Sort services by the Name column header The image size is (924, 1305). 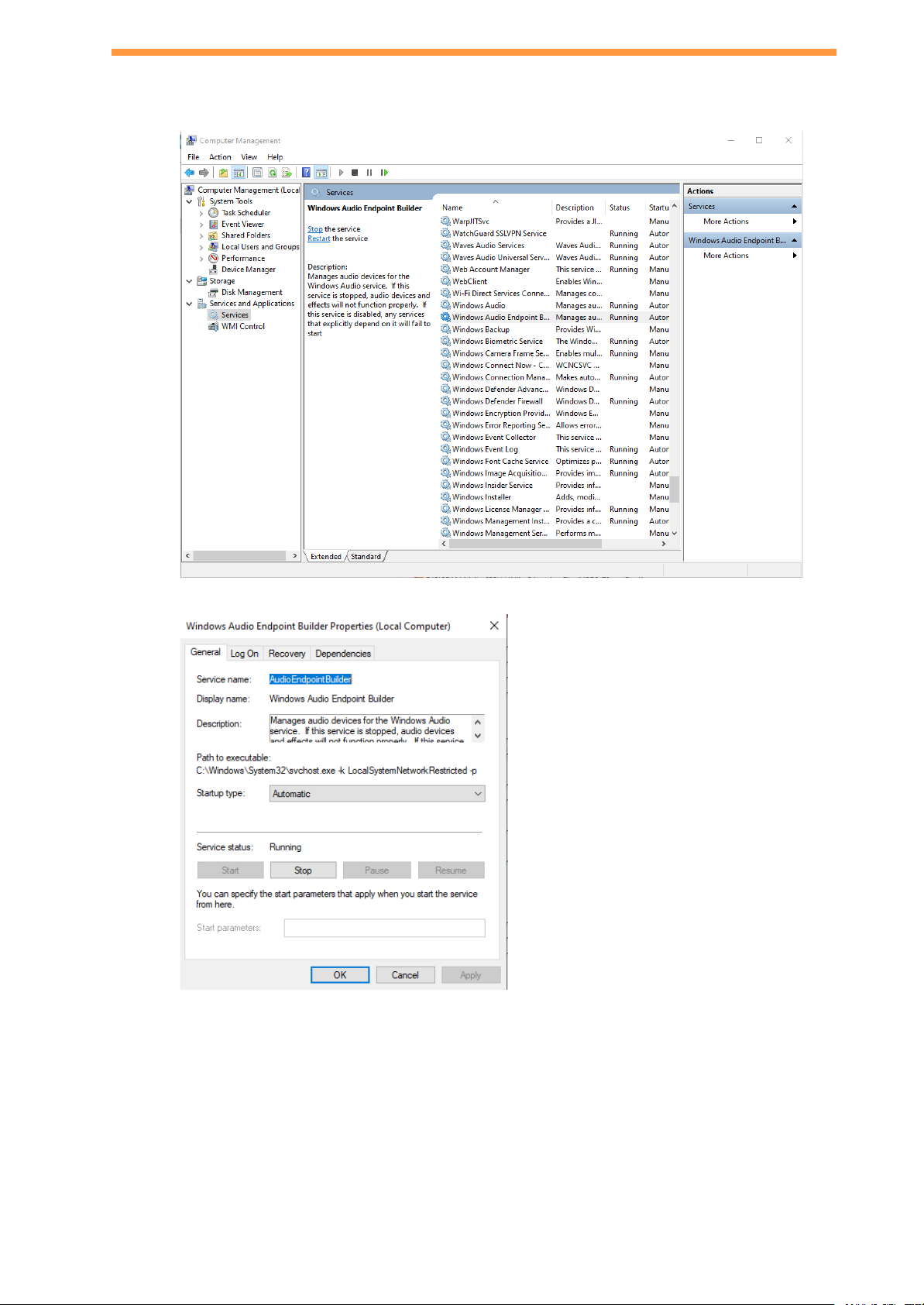(x=495, y=208)
